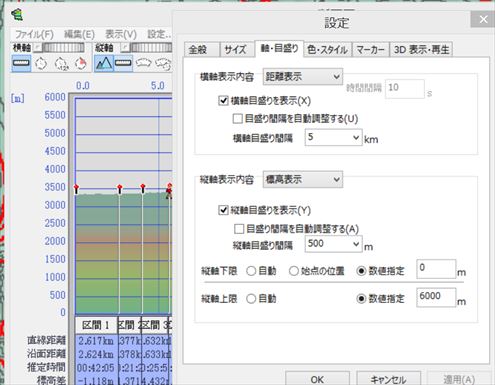Click 縦軸下限 value field showing 0

pos(436,269)
